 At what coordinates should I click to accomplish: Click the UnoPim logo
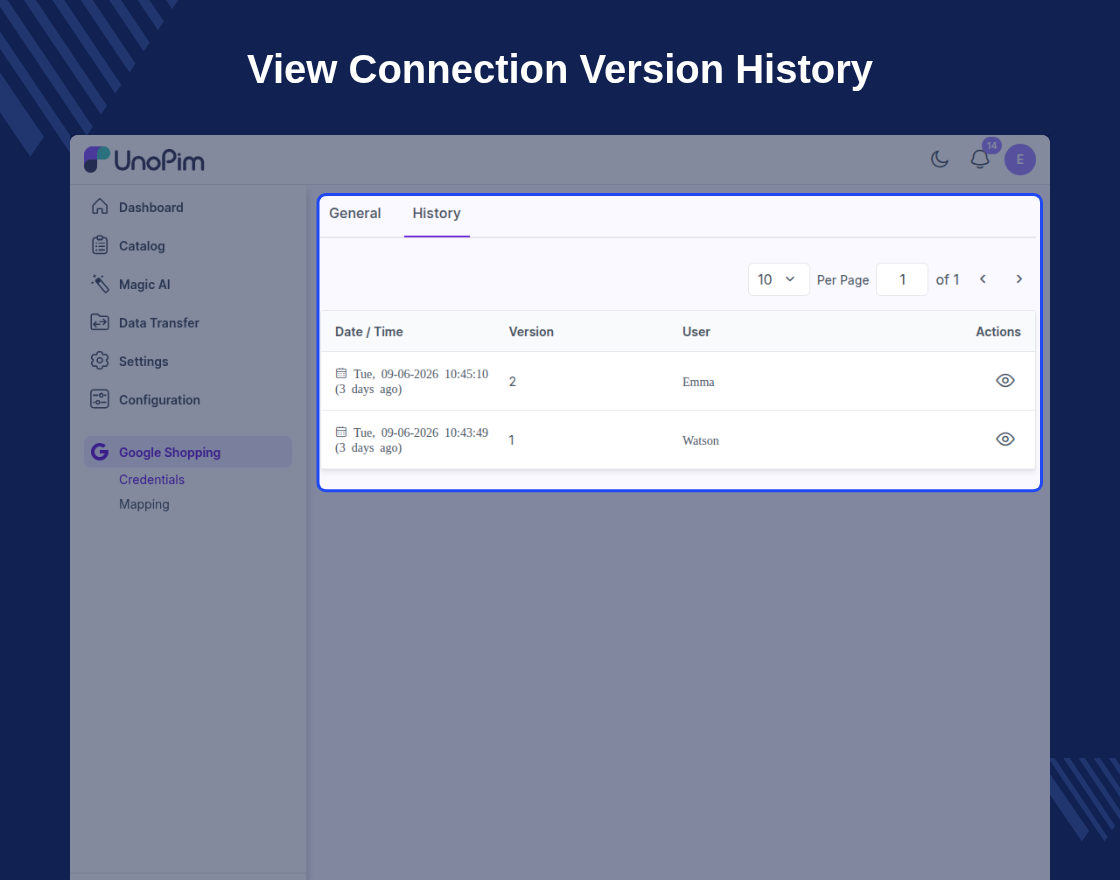[144, 160]
